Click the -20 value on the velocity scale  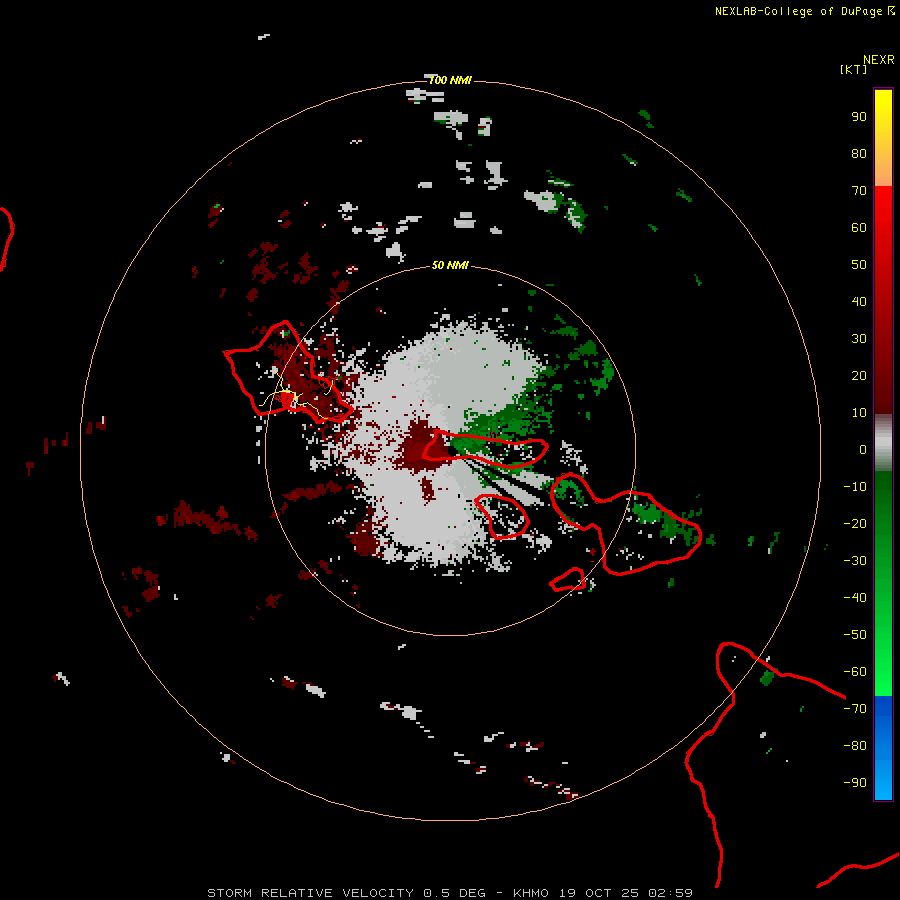[855, 524]
